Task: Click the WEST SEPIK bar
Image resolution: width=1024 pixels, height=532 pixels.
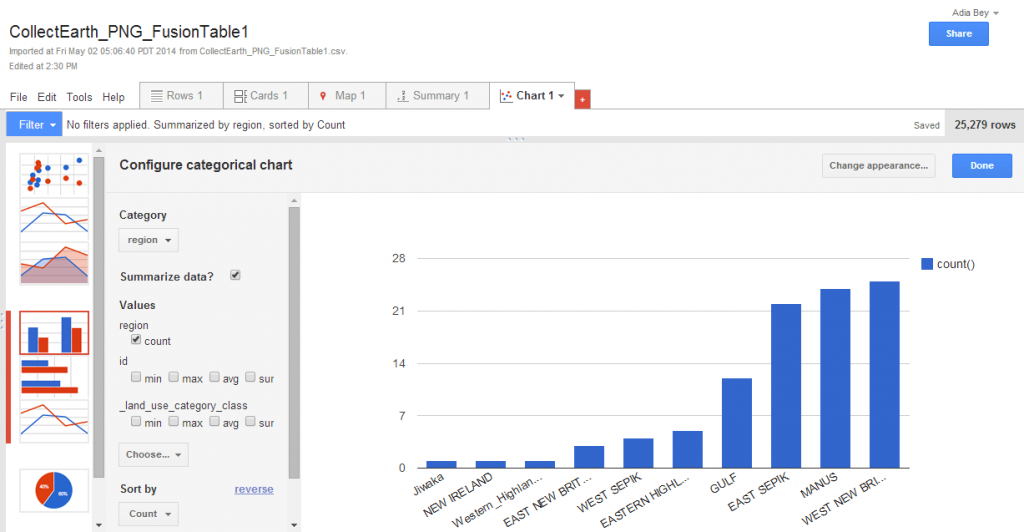Action: coord(638,453)
